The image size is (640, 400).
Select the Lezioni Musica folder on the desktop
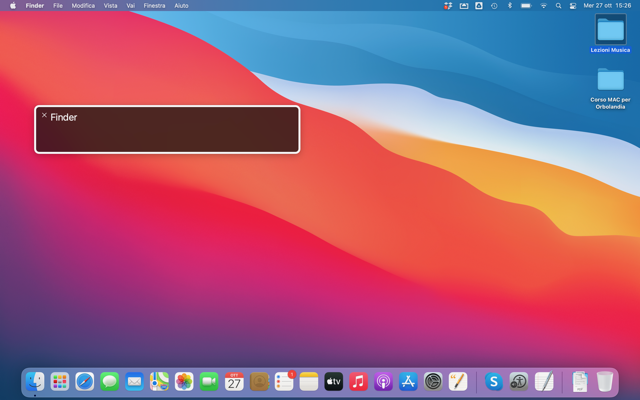pos(611,33)
